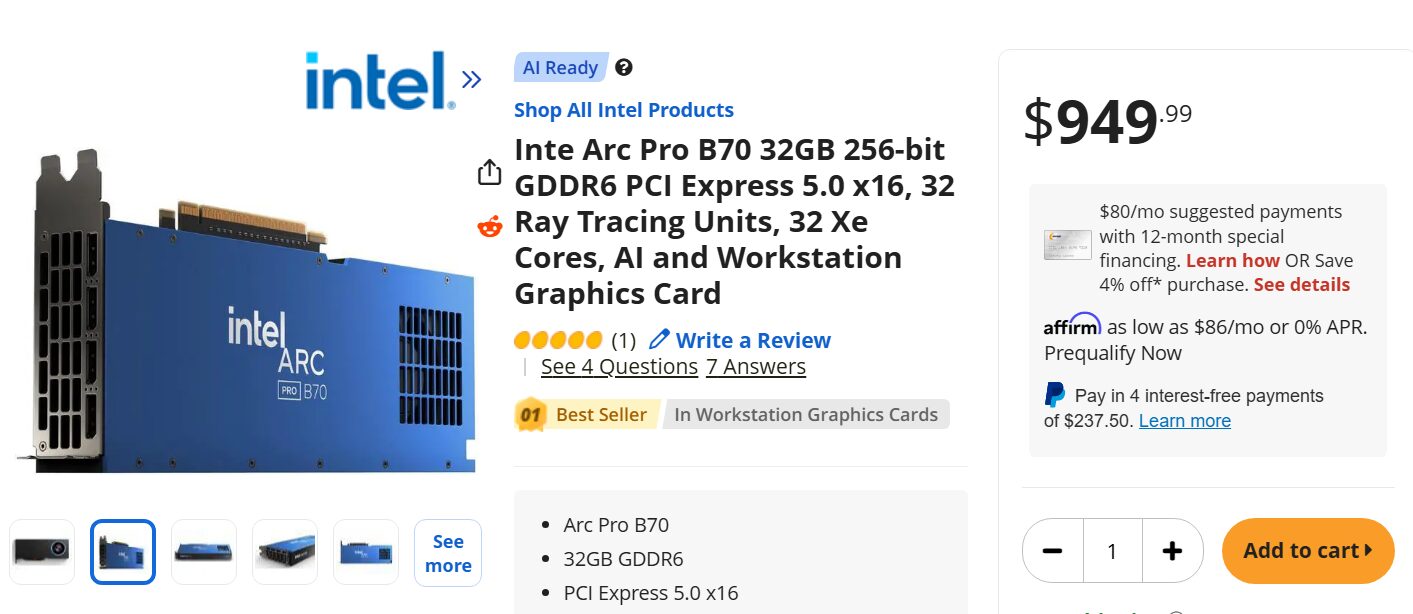The width and height of the screenshot is (1413, 614).
Task: Click the Best Seller 01 badge
Action: (530, 414)
